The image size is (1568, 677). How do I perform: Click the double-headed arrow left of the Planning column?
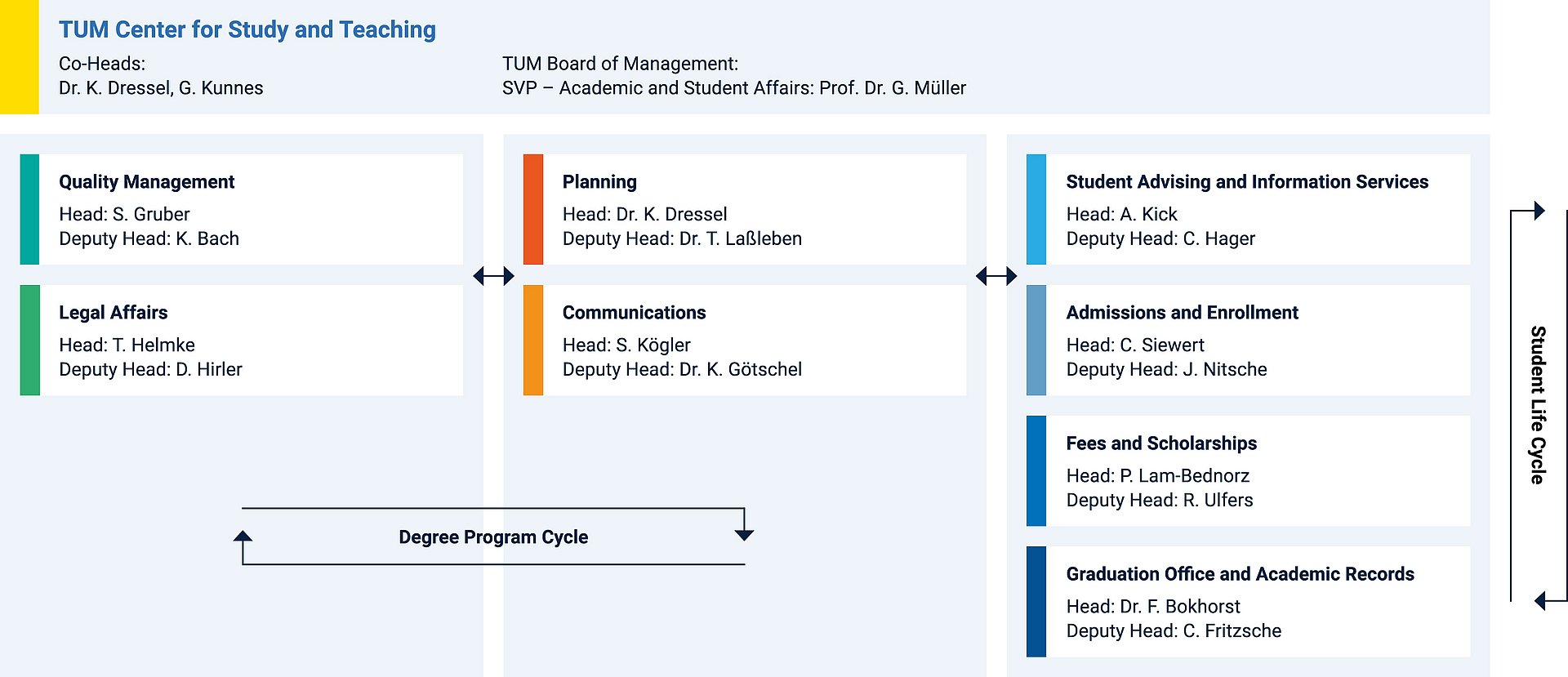(493, 276)
